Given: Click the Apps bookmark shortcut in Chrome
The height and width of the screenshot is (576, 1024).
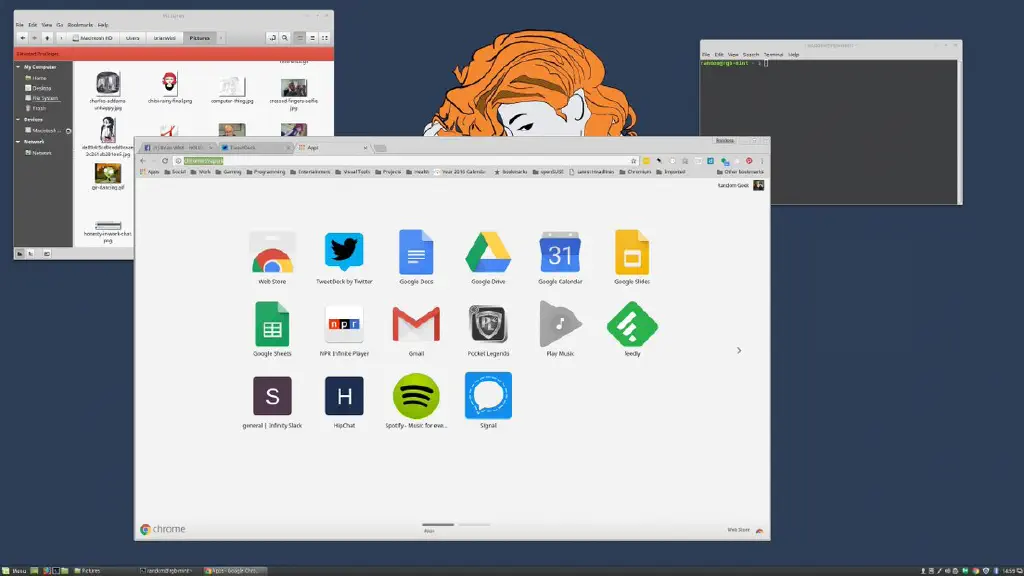Looking at the screenshot, I should [150, 172].
